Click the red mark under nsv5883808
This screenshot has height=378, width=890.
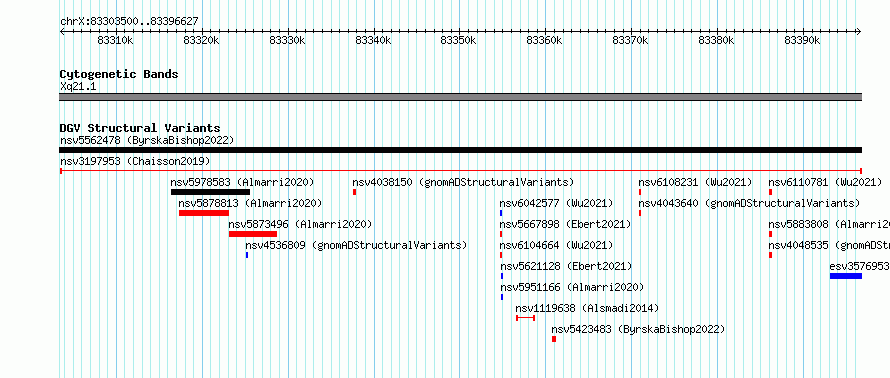770,234
